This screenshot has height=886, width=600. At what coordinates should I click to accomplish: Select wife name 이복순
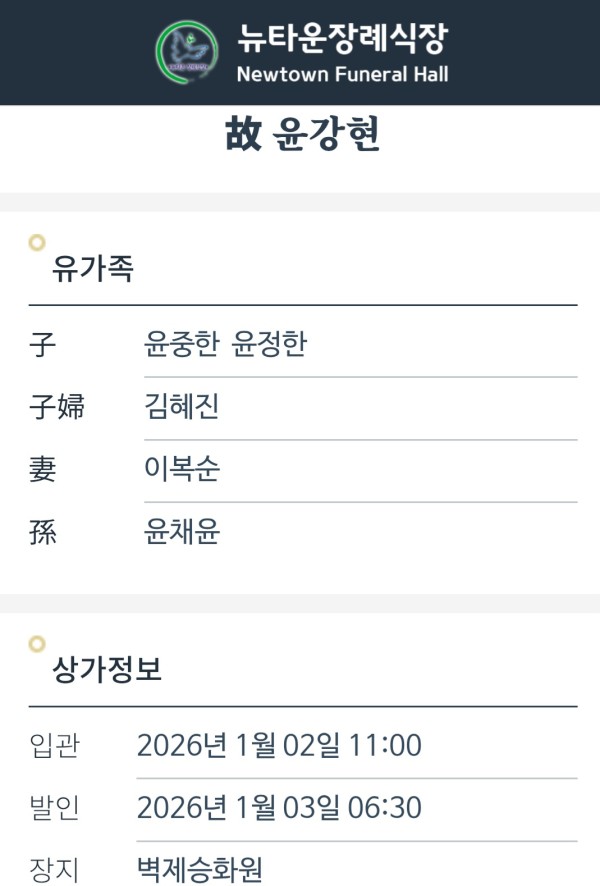182,469
